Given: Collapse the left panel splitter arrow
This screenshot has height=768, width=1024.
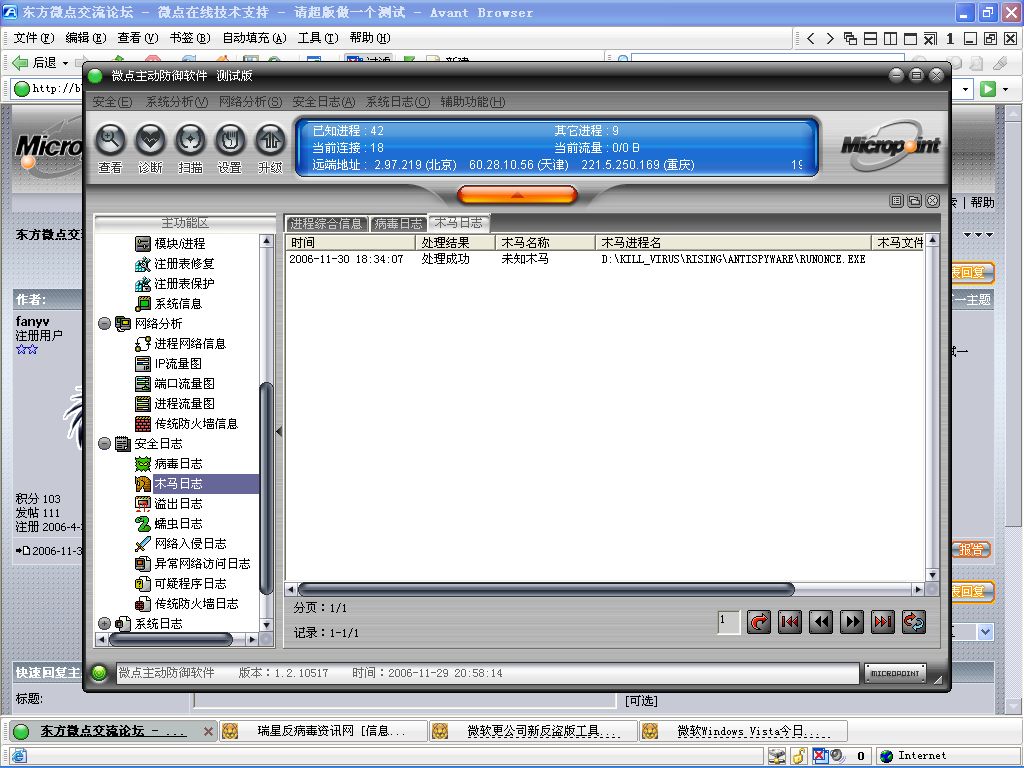Looking at the screenshot, I should pos(279,432).
